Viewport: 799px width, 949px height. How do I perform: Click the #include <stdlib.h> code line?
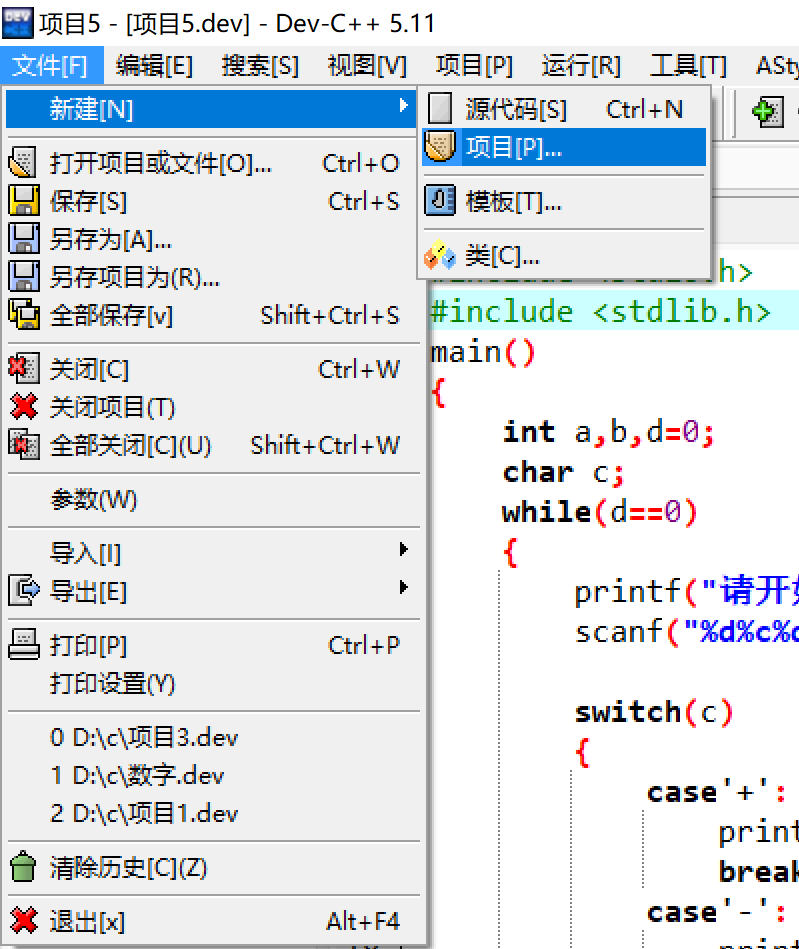(x=600, y=311)
